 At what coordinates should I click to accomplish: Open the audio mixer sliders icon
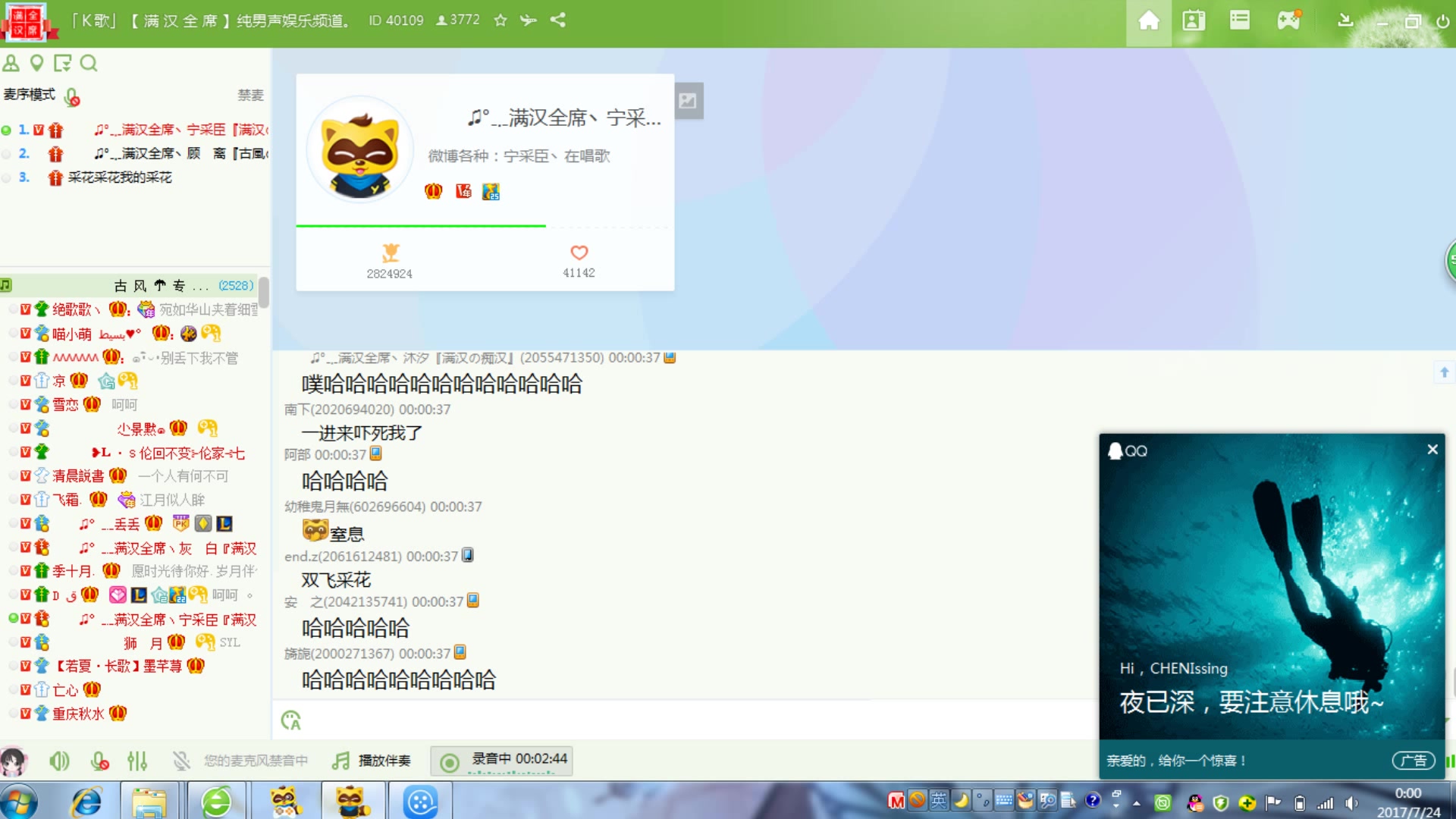137,761
